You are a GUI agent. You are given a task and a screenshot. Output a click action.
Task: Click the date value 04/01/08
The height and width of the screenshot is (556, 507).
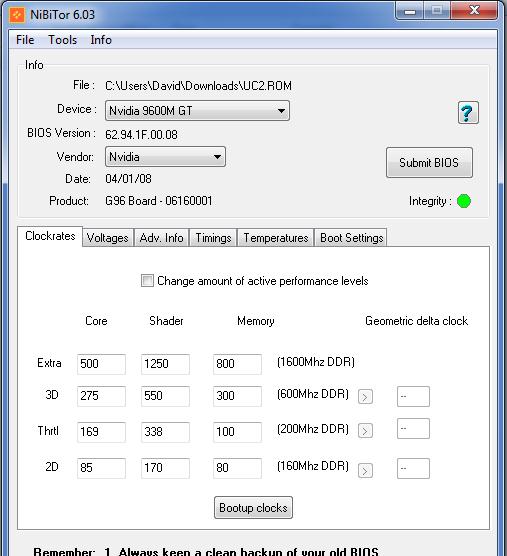[x=128, y=179]
